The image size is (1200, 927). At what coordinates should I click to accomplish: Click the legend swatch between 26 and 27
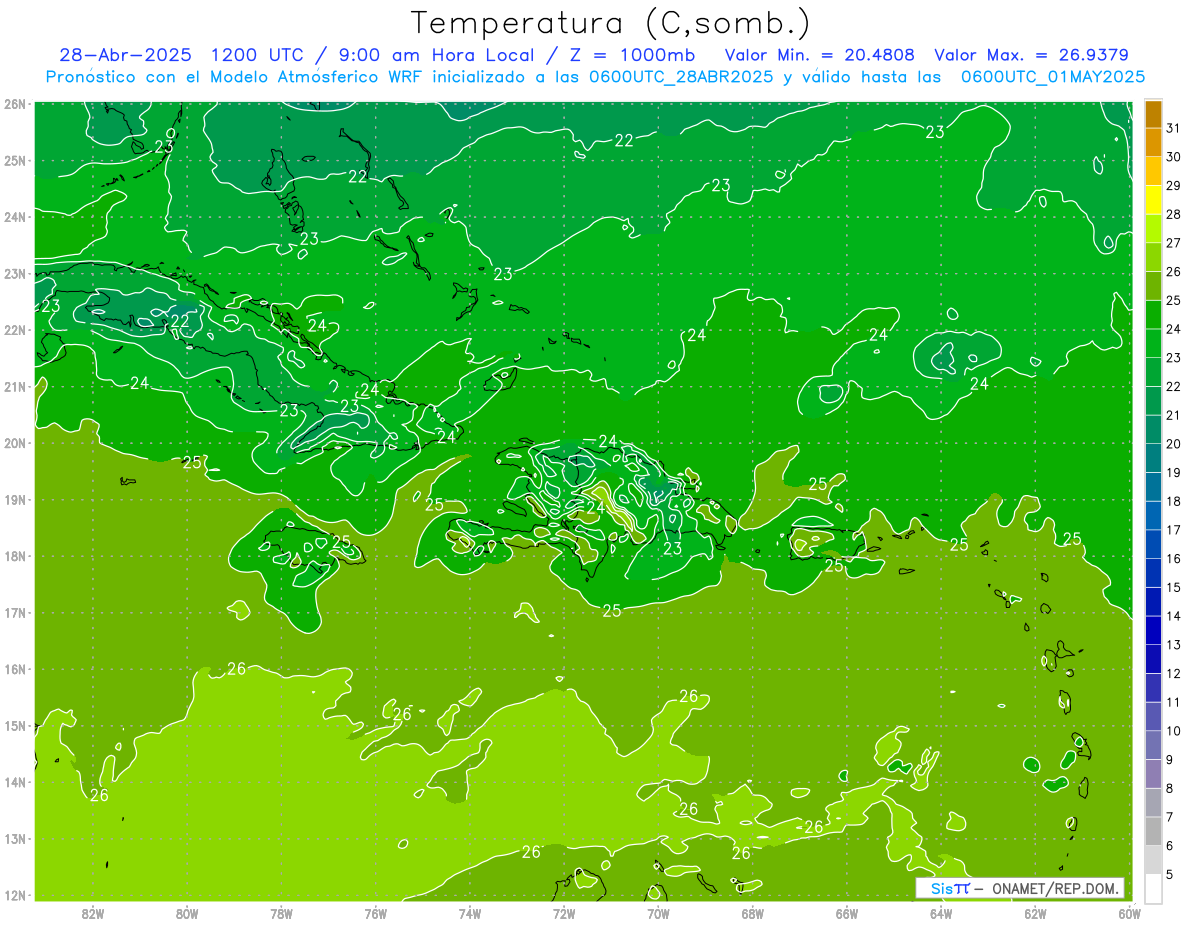1153,257
